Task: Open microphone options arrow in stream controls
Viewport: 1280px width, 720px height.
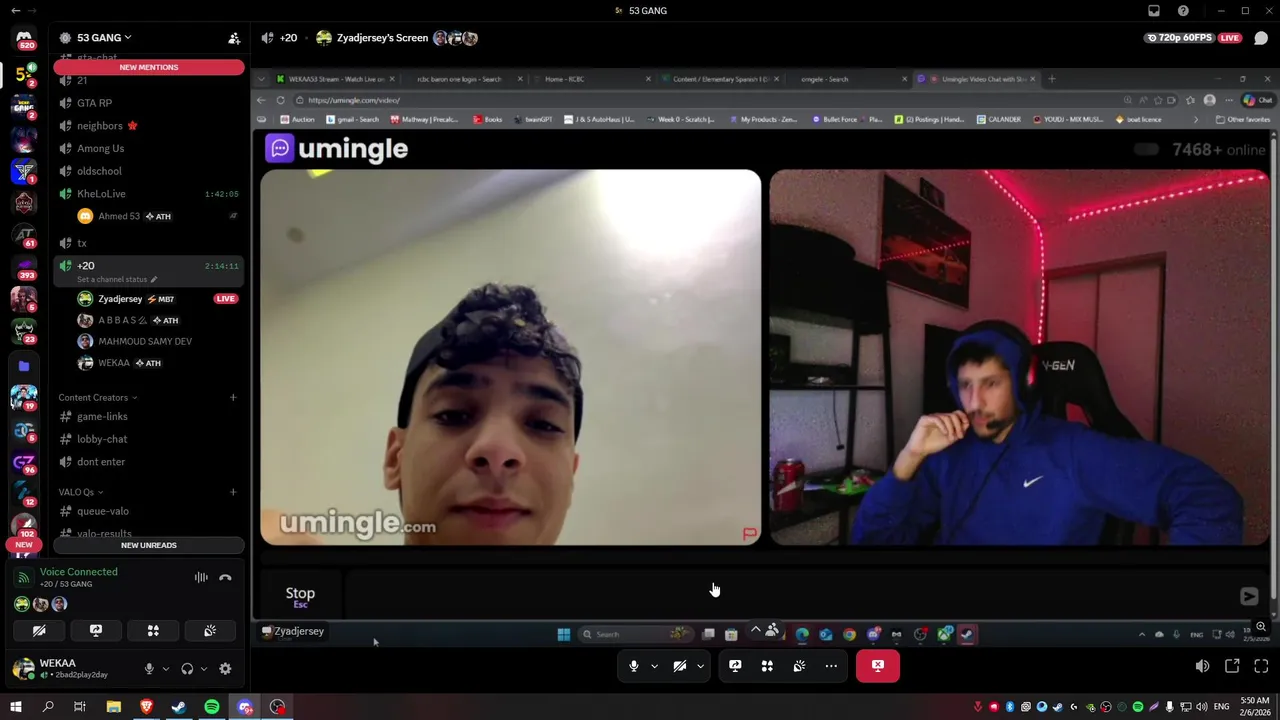Action: [x=654, y=666]
